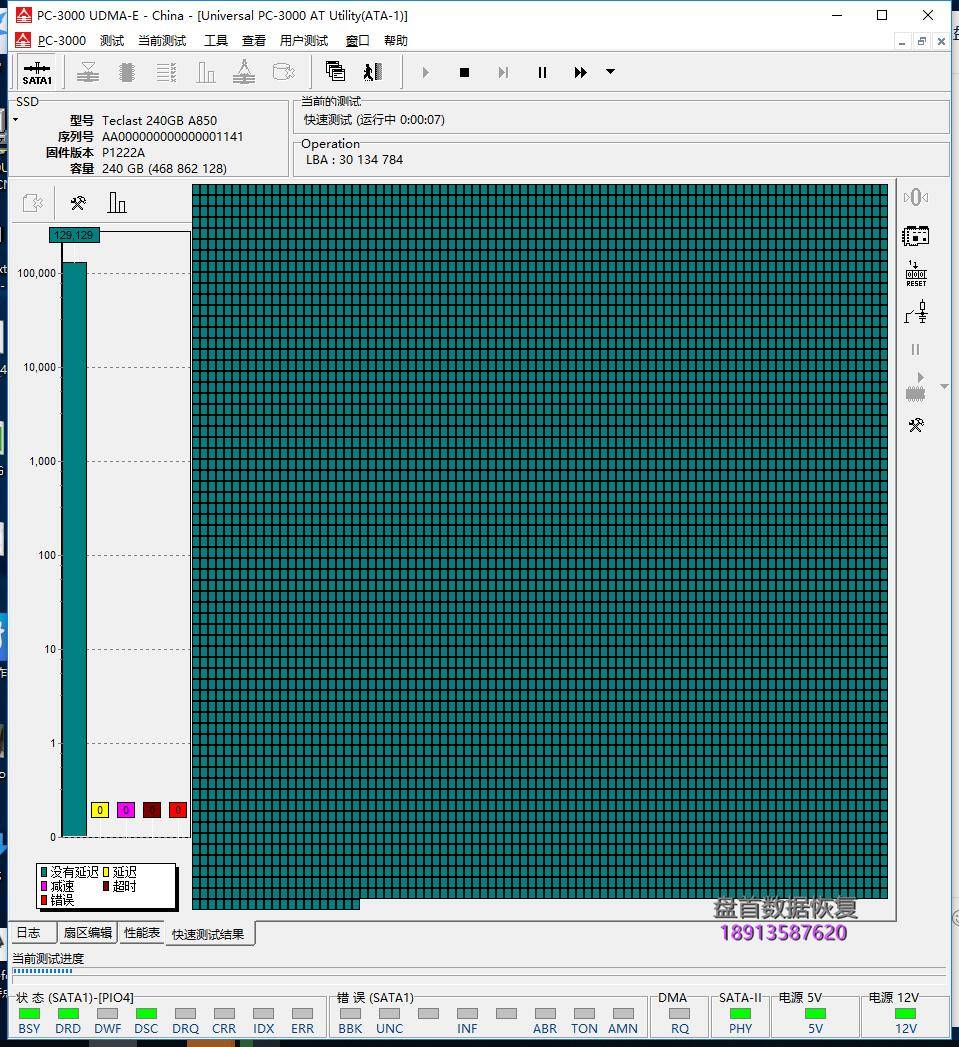The image size is (959, 1047).
Task: Click the chip-with-arrow icon on right sidebar
Action: pyautogui.click(x=916, y=387)
